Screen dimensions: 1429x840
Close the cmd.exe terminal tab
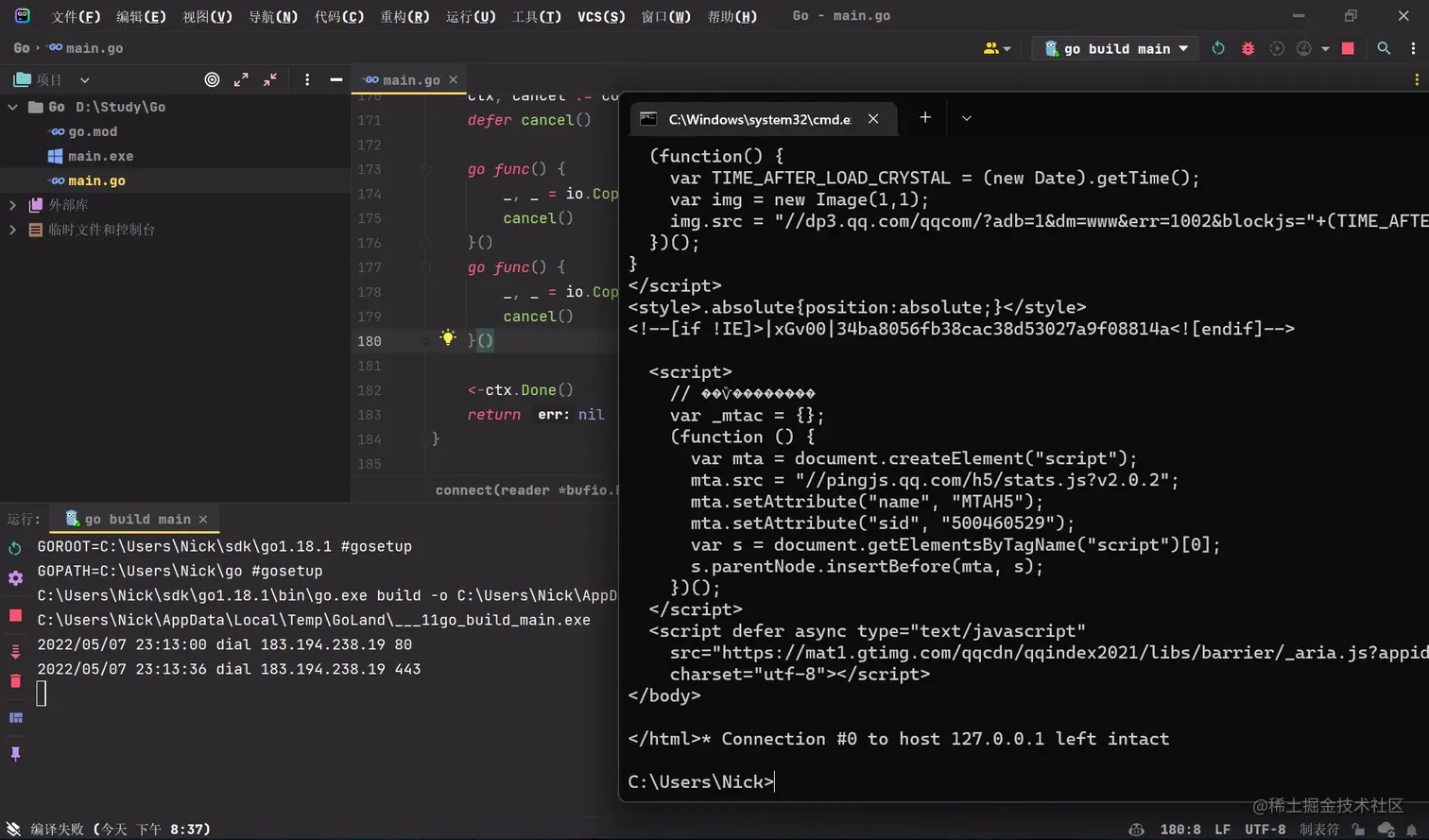pos(873,118)
